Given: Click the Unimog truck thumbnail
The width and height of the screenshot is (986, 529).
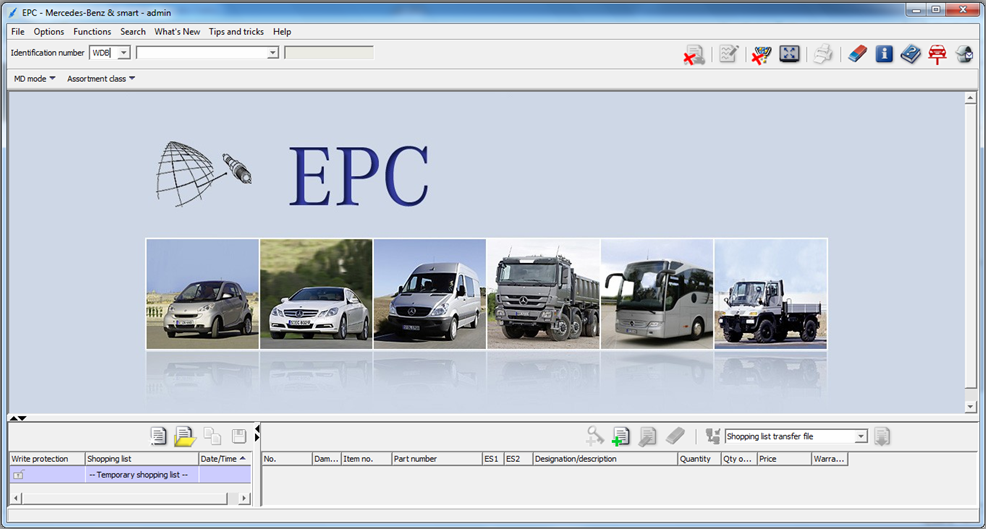Looking at the screenshot, I should coord(771,294).
